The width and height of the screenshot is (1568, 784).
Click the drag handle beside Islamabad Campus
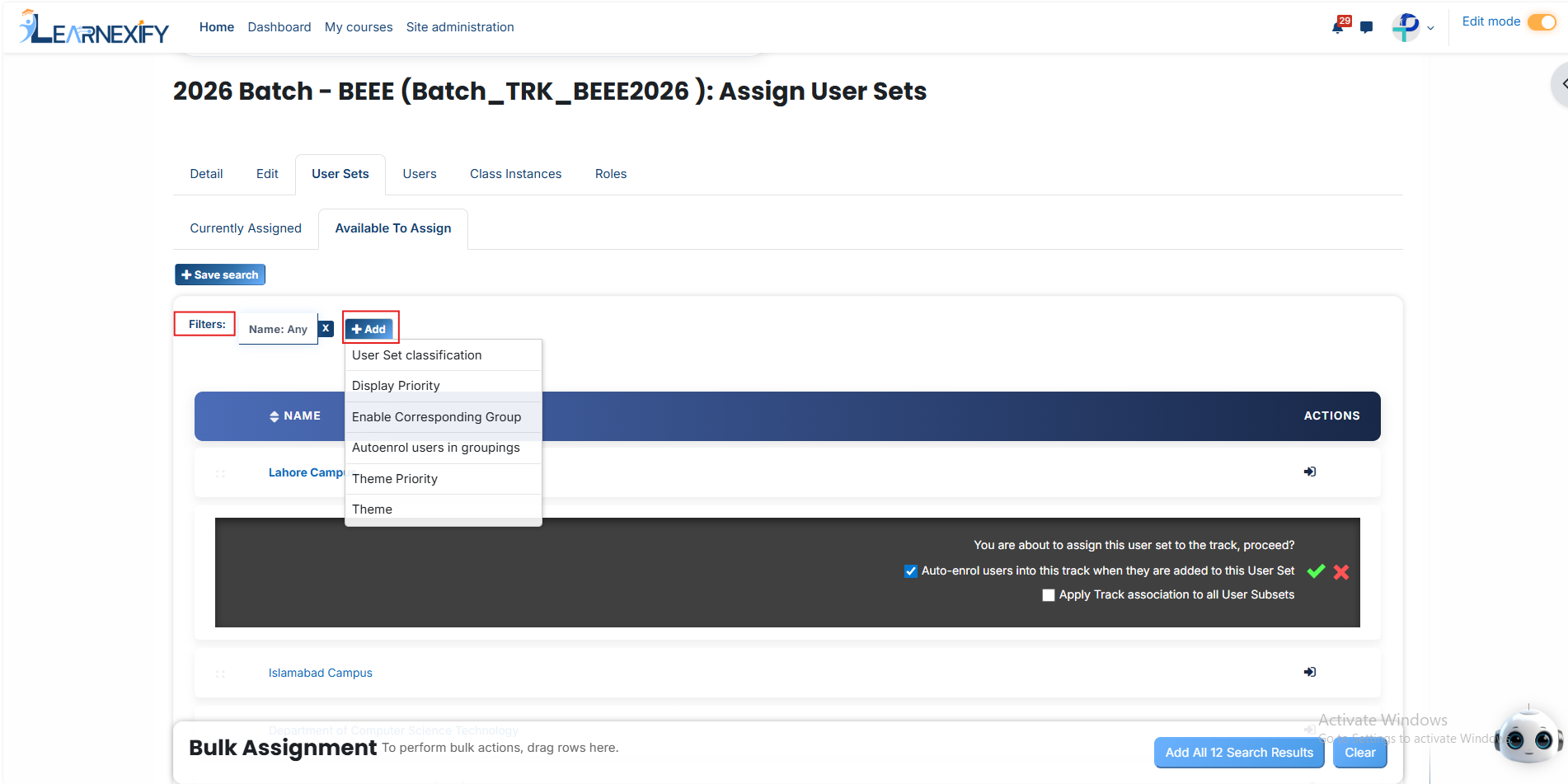(x=220, y=674)
